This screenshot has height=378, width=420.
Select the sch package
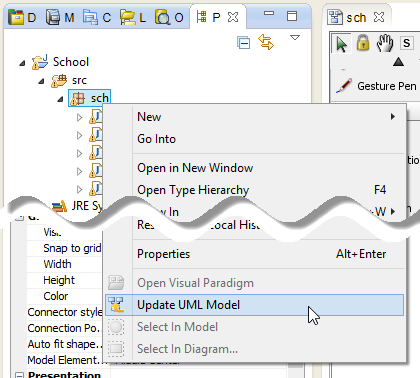tap(89, 98)
